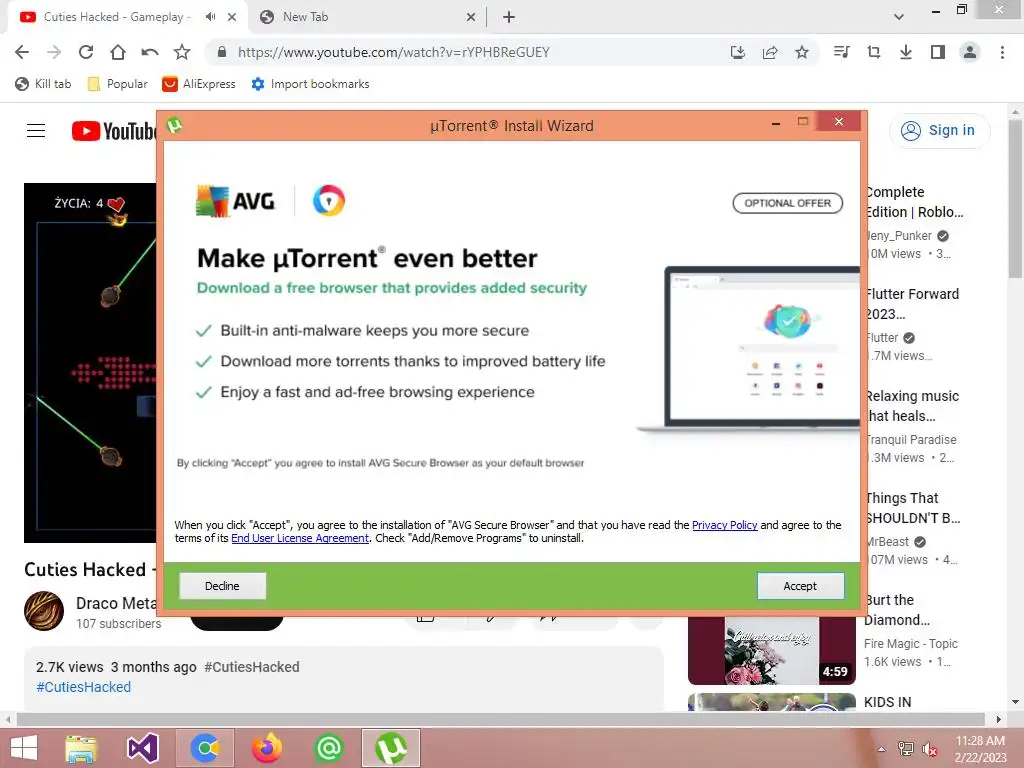1024x768 pixels.
Task: Click the browser back arrow
Action: pos(22,52)
